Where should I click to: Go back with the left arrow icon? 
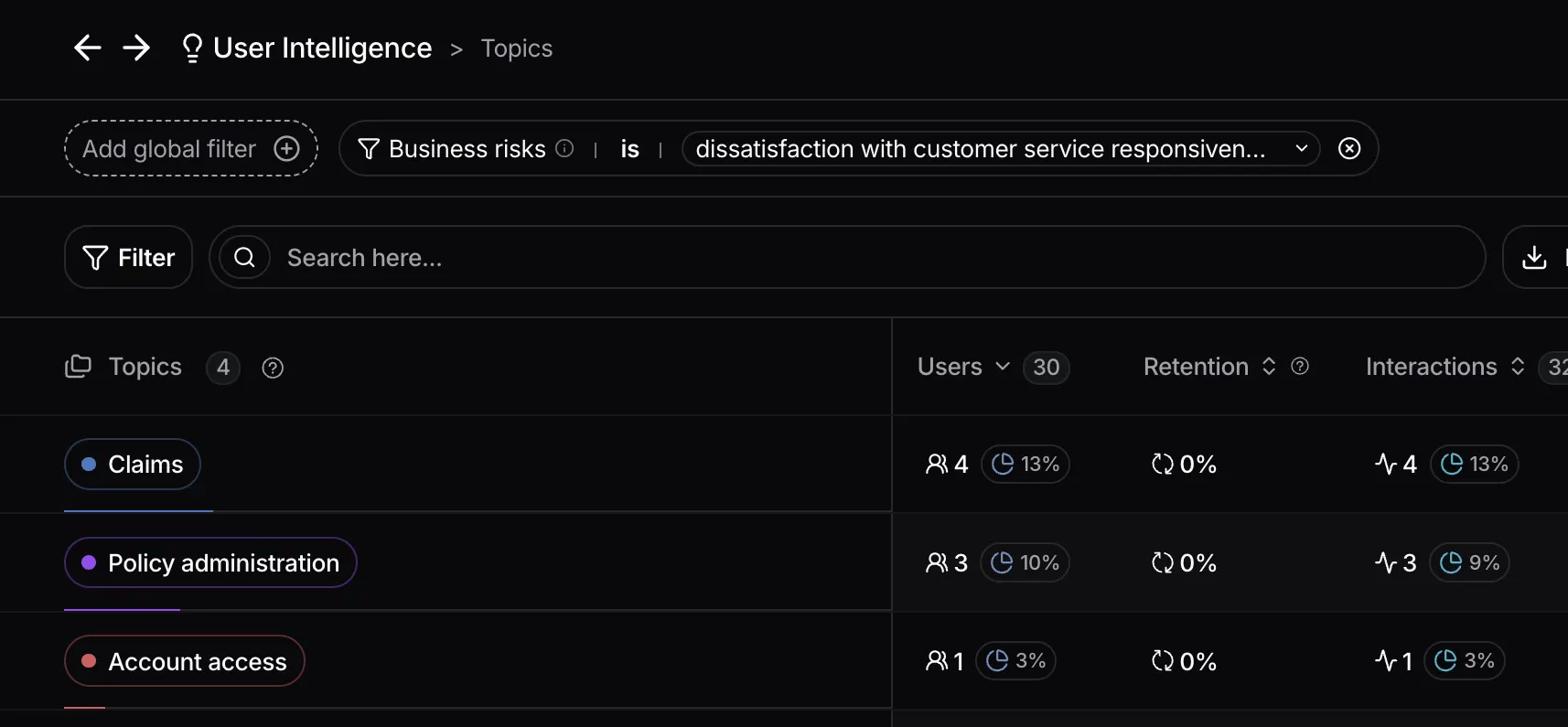pos(88,48)
